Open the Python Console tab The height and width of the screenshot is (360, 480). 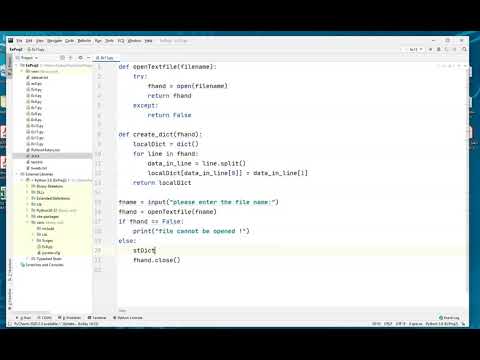pyautogui.click(x=128, y=318)
